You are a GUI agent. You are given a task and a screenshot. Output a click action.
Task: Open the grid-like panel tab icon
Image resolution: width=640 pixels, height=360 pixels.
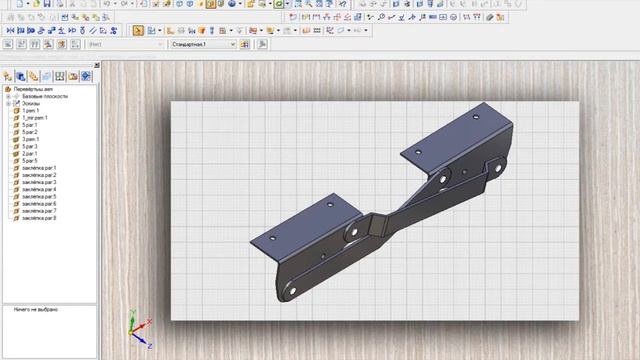(x=60, y=76)
